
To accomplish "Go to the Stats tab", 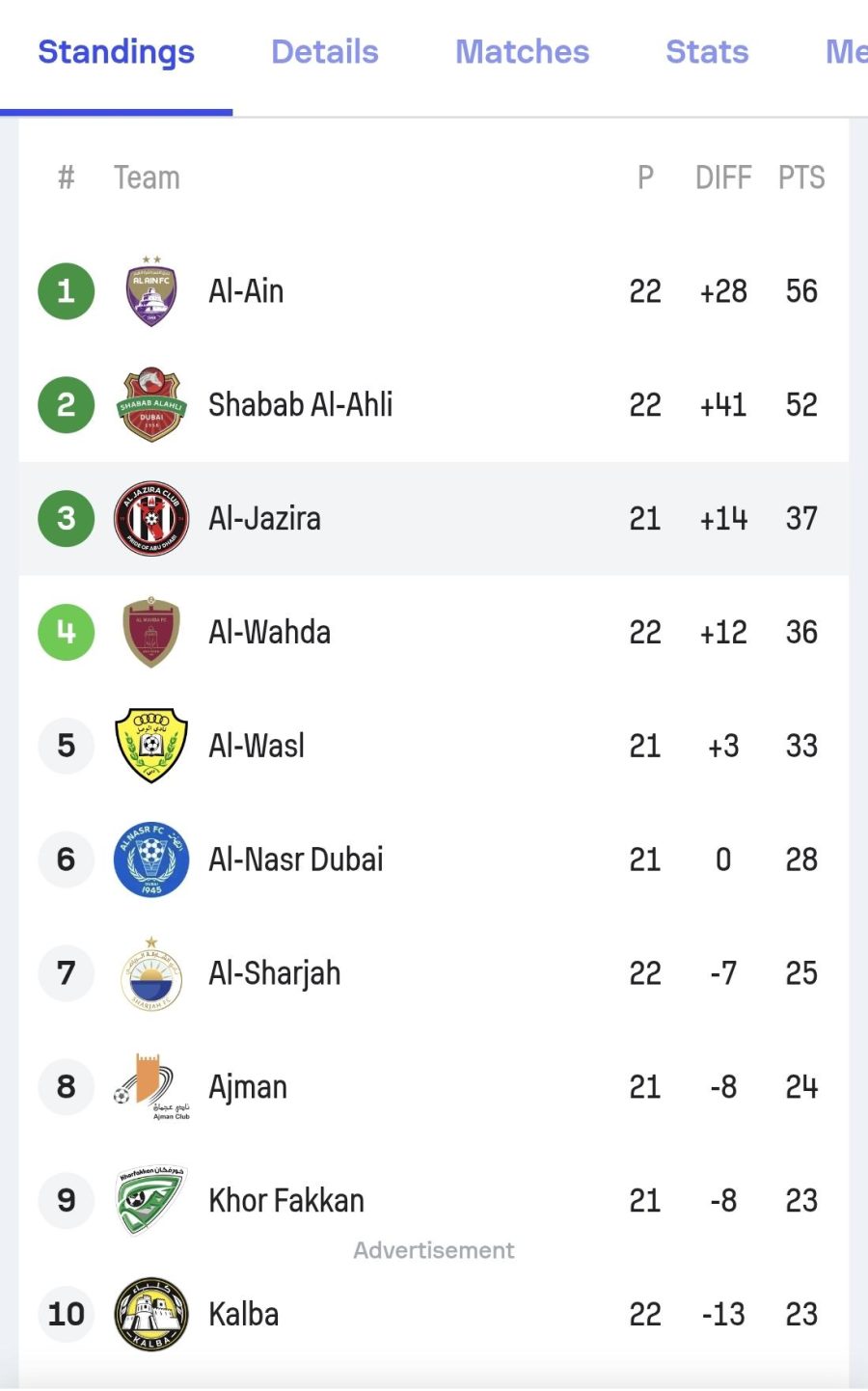I will pyautogui.click(x=707, y=52).
